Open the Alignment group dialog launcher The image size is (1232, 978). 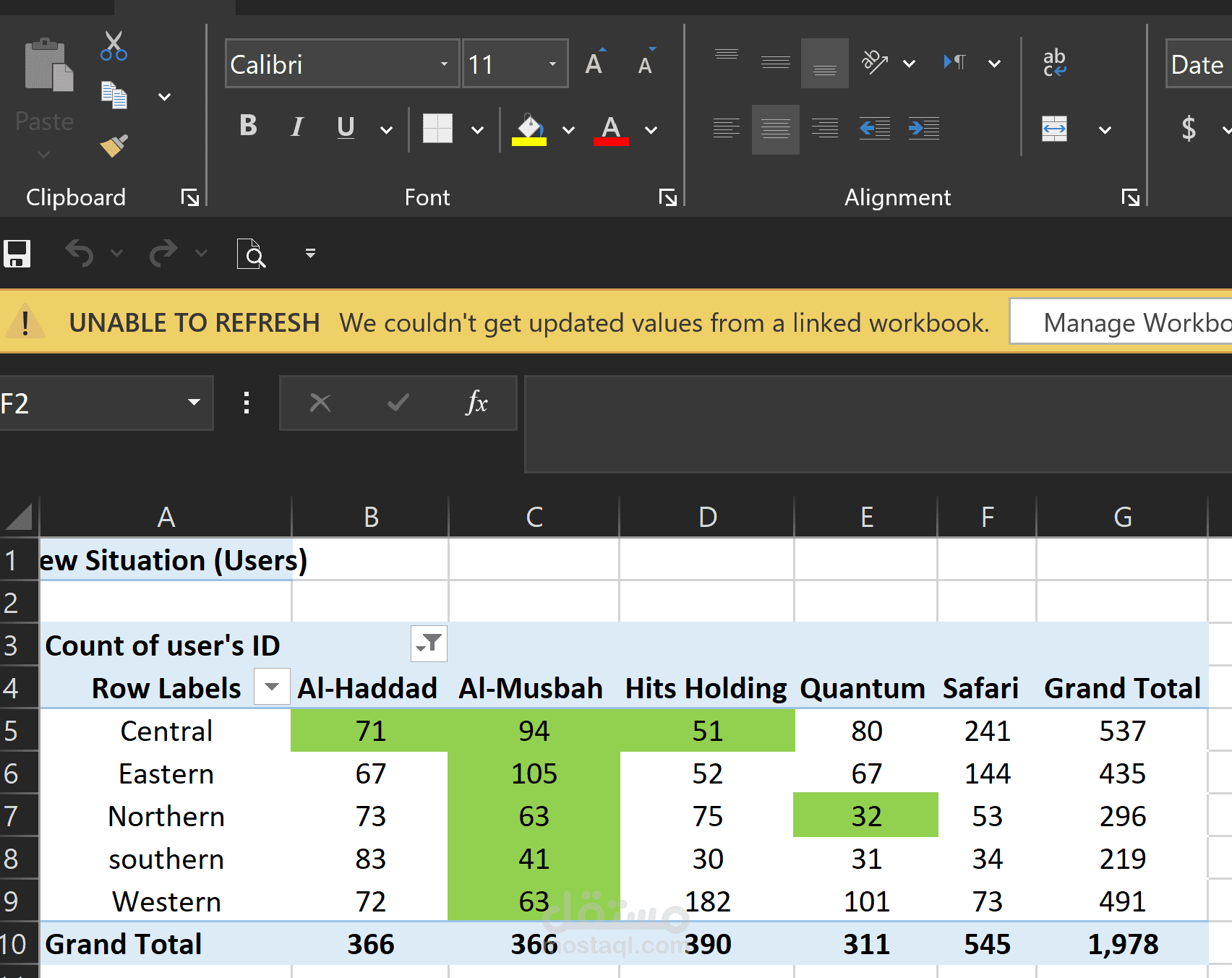click(x=1130, y=197)
